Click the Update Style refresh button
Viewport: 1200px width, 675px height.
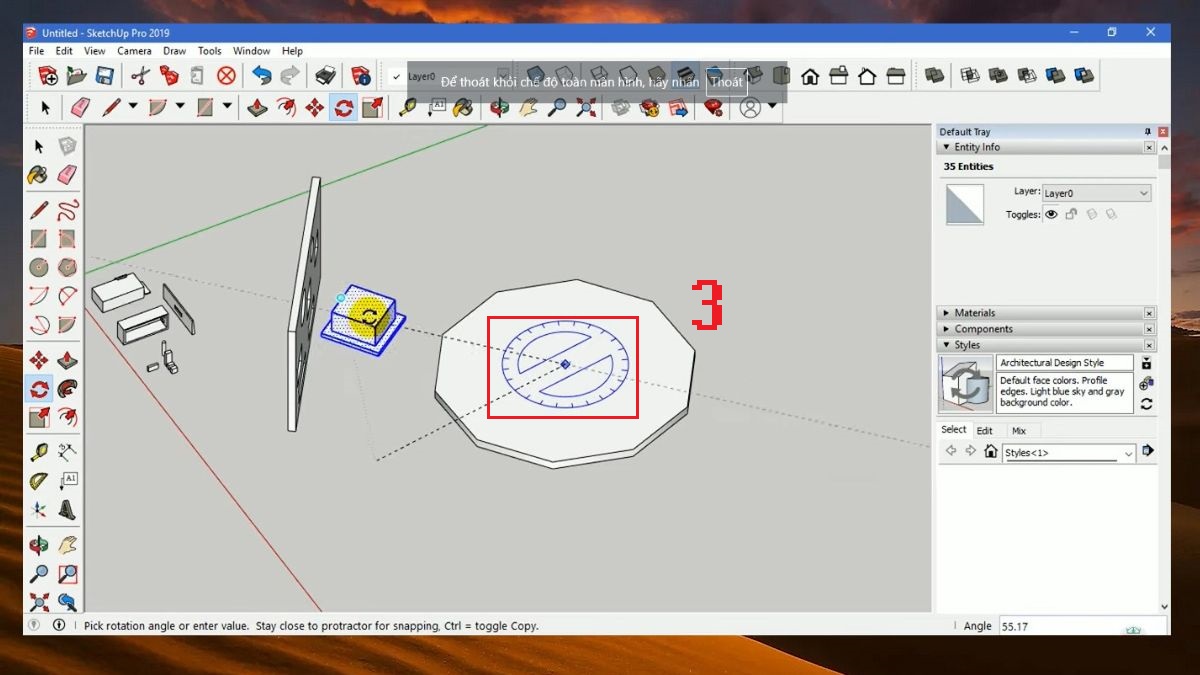click(1146, 404)
